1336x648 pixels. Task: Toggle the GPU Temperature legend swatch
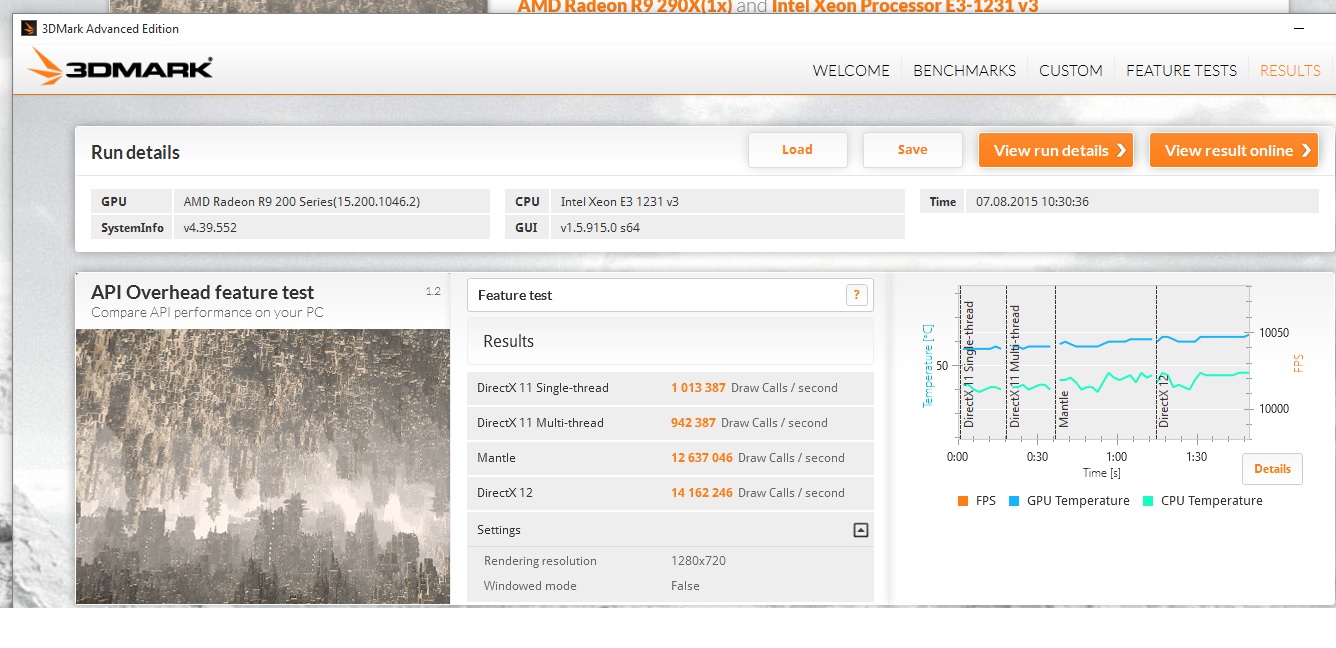click(x=1013, y=501)
